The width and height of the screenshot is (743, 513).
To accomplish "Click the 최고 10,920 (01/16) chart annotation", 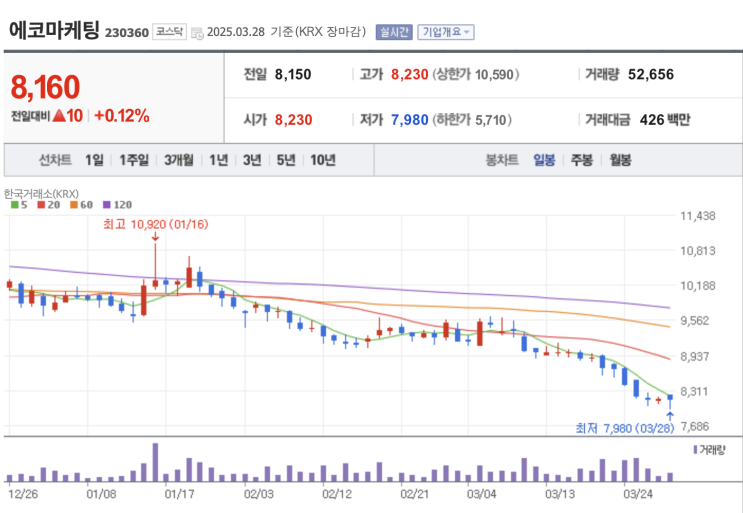I will tap(155, 224).
